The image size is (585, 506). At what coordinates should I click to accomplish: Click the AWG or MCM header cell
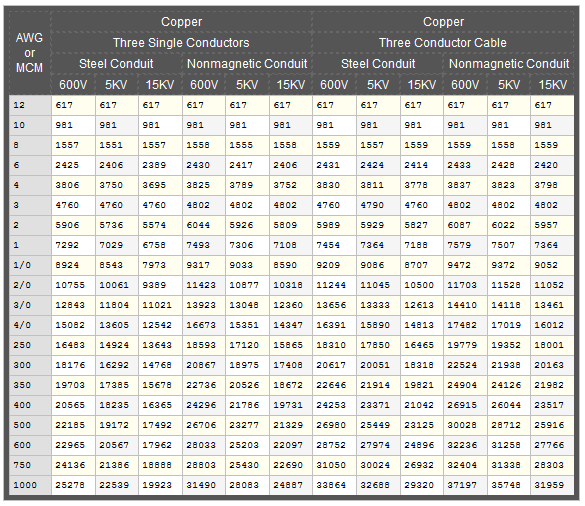coord(29,53)
